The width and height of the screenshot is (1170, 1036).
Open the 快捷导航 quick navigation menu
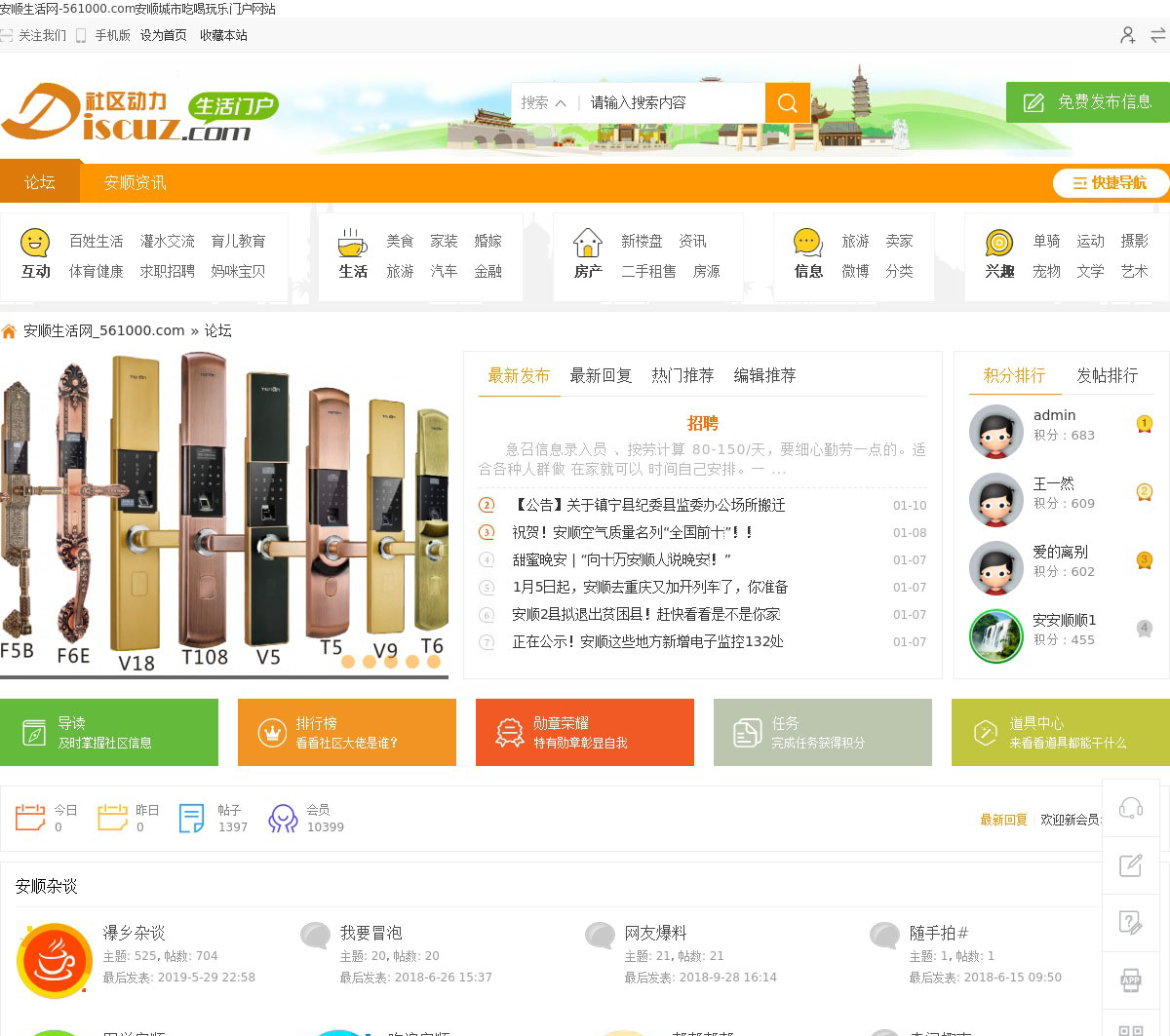(1111, 183)
